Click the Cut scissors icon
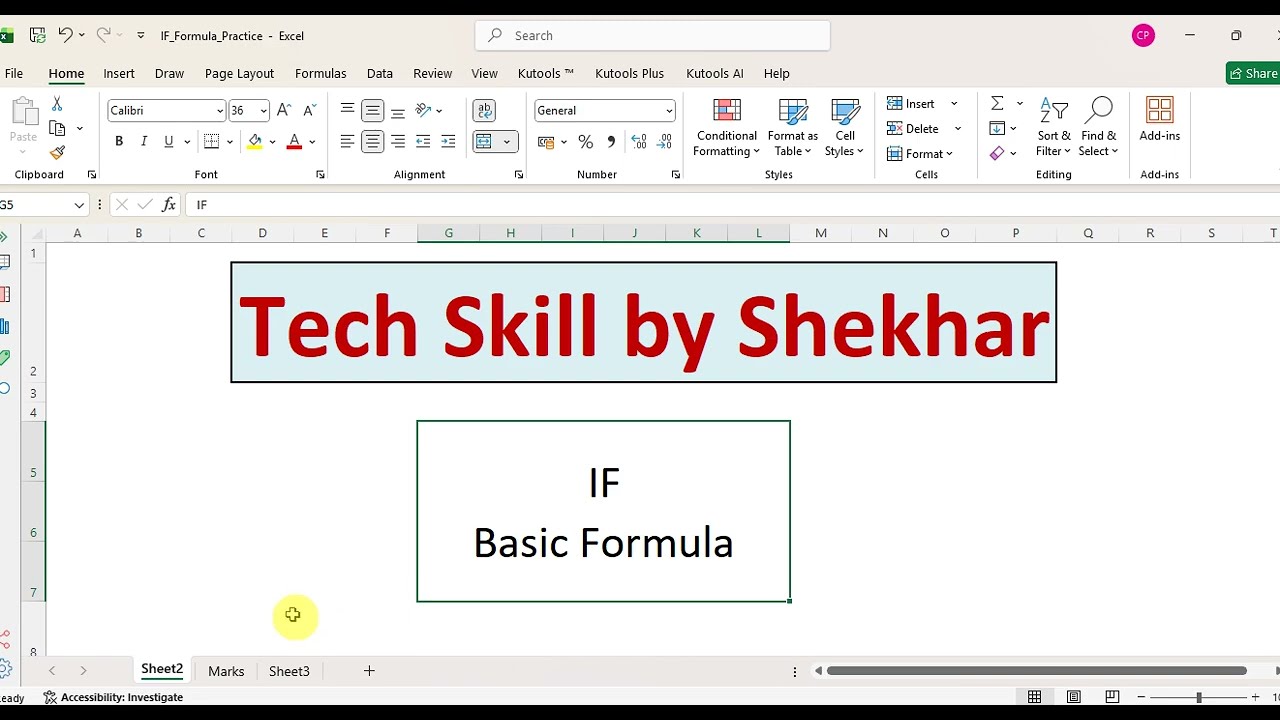This screenshot has width=1280, height=720. [x=57, y=104]
